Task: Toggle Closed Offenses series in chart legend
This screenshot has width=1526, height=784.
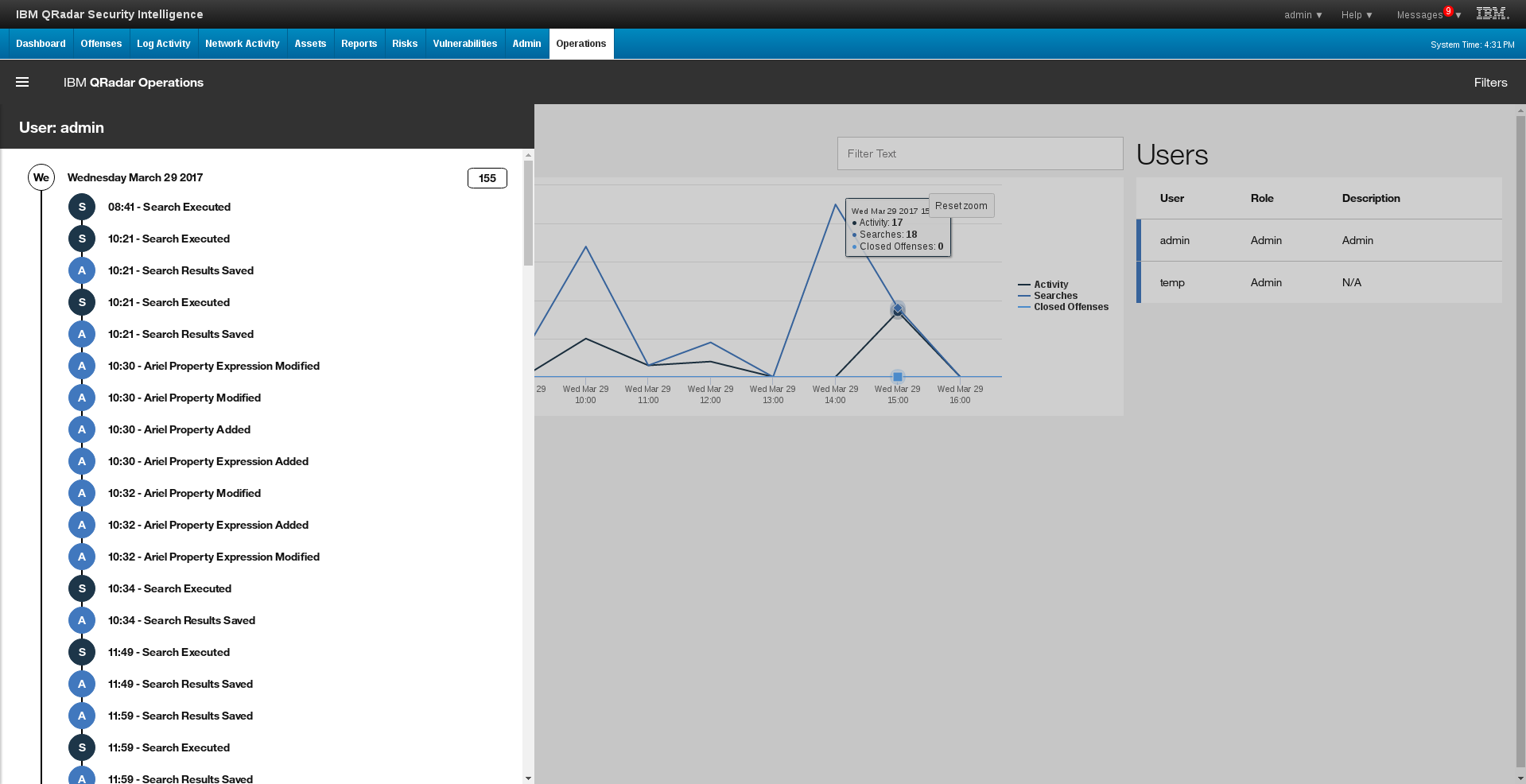Action: (1070, 307)
